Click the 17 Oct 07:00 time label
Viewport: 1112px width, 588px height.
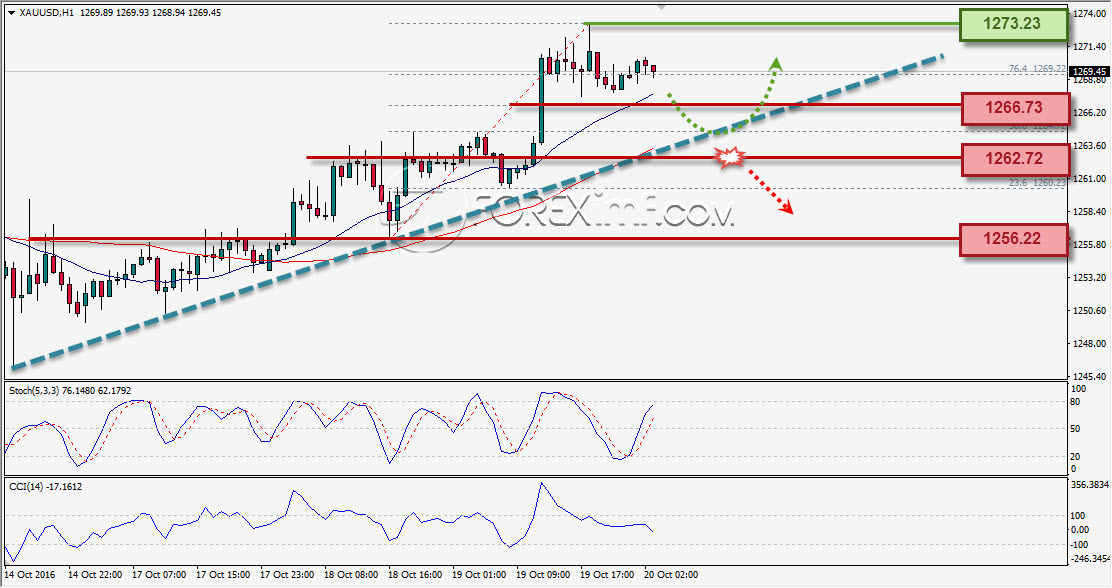[159, 575]
